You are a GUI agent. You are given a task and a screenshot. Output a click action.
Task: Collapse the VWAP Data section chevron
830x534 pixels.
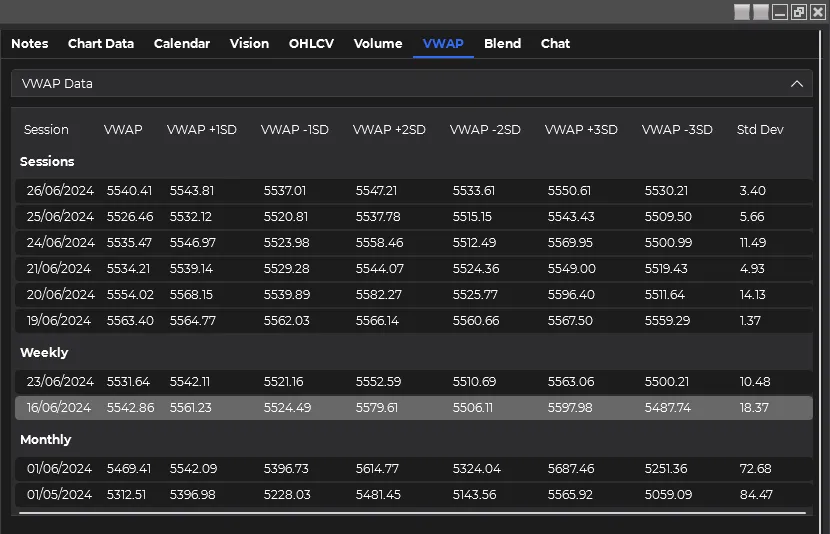click(x=797, y=84)
